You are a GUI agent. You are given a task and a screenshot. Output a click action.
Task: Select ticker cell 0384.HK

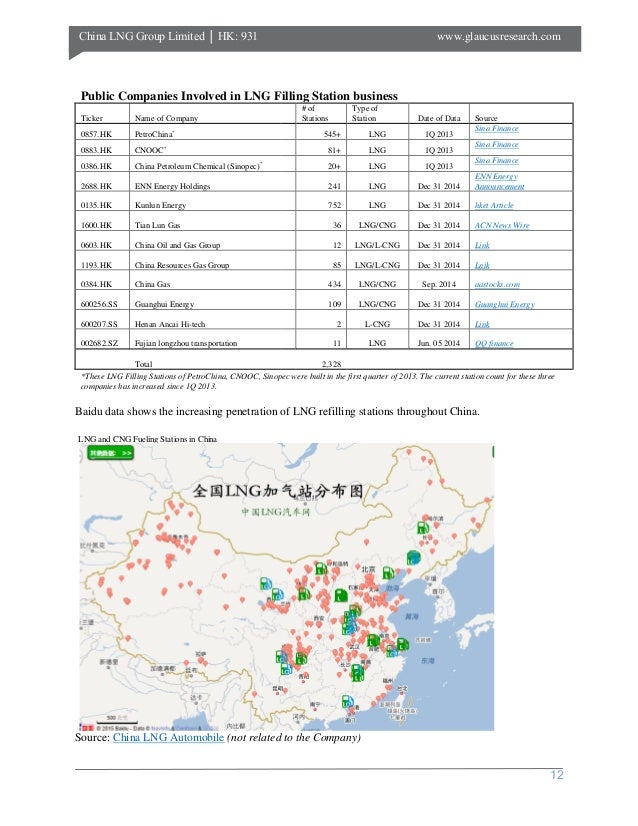tap(96, 284)
